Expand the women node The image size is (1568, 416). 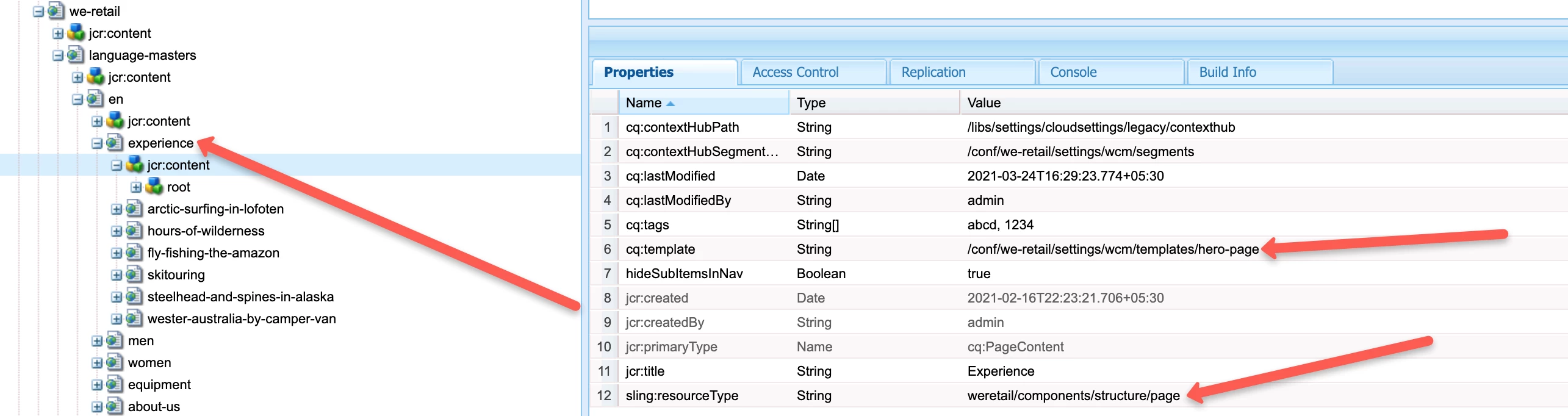(97, 363)
